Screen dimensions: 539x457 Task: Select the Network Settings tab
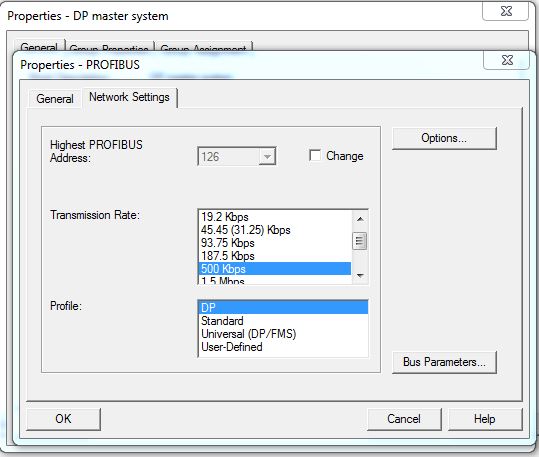point(129,97)
